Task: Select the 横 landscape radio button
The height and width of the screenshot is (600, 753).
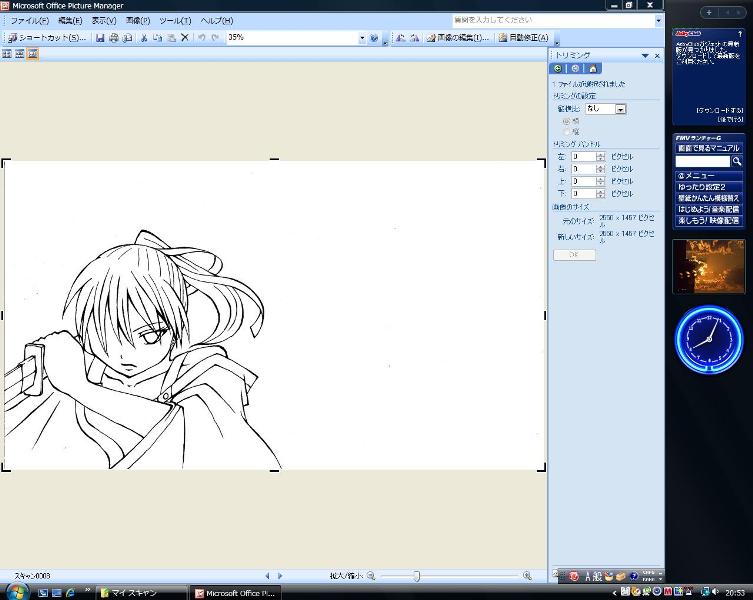Action: click(x=566, y=122)
